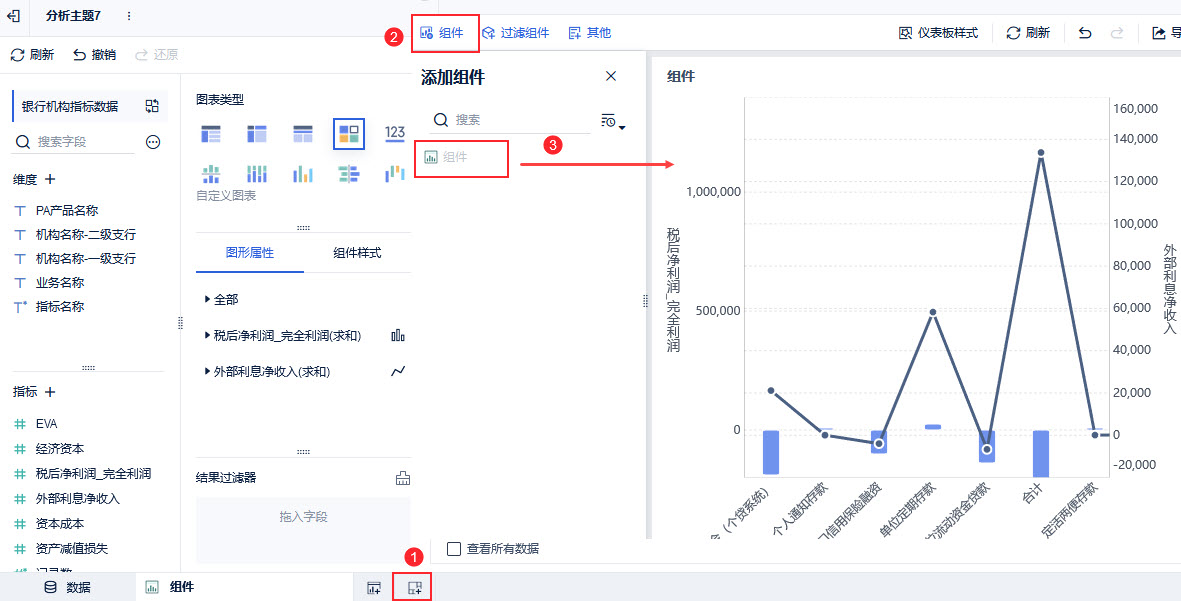Click the bar-chart shape icon for 税后净利润

[398, 335]
